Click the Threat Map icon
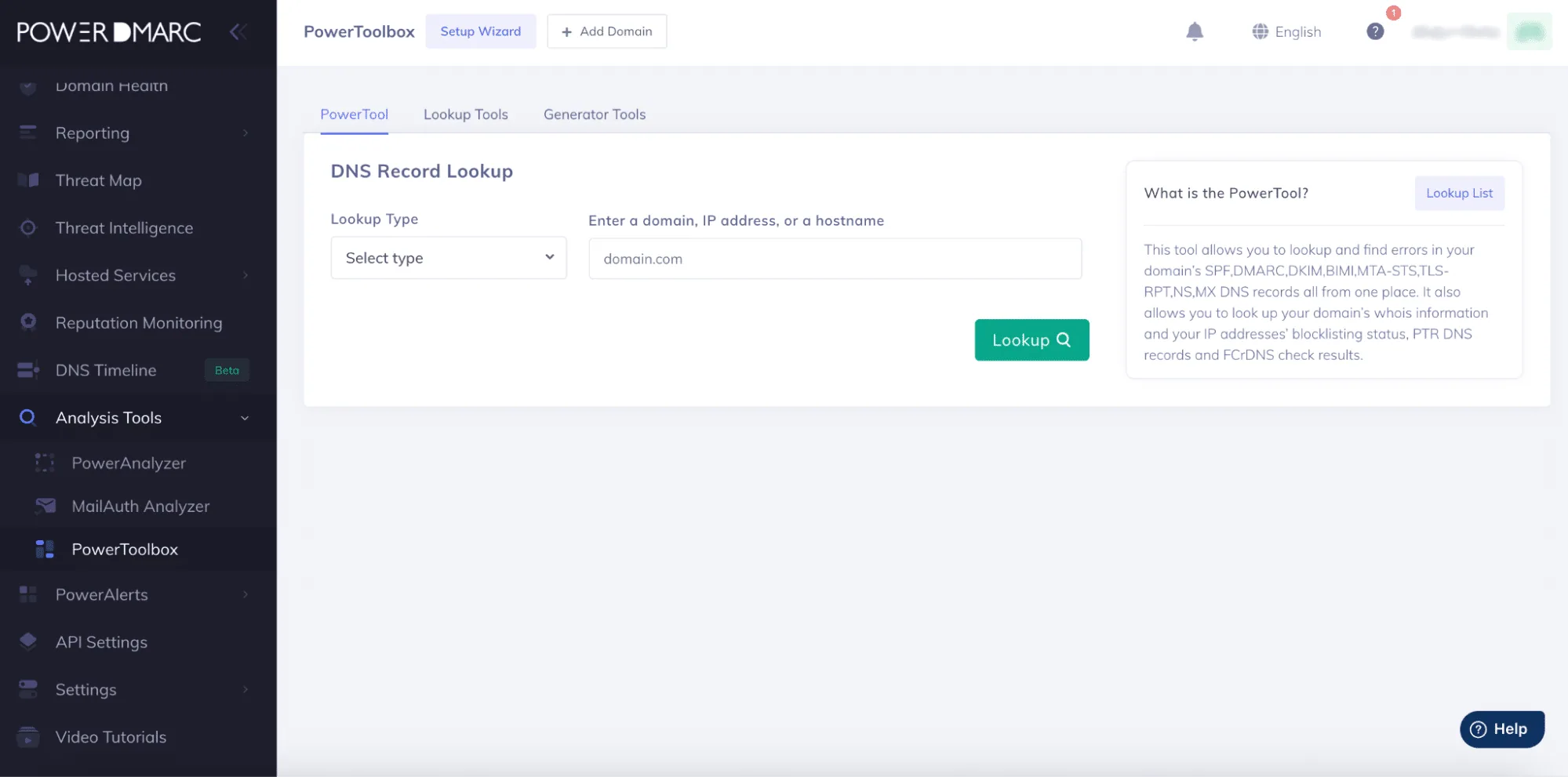The width and height of the screenshot is (1568, 777). click(28, 180)
